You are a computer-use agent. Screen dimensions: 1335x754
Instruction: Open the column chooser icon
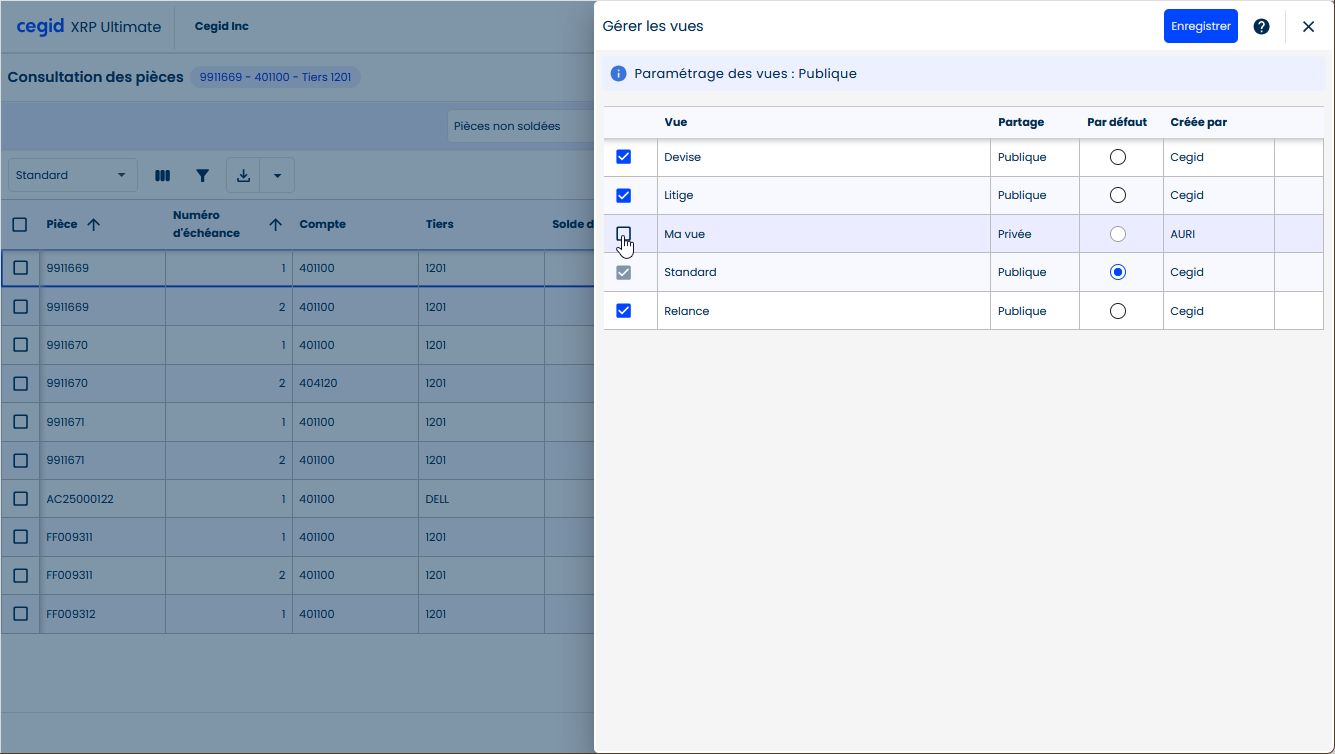[163, 176]
